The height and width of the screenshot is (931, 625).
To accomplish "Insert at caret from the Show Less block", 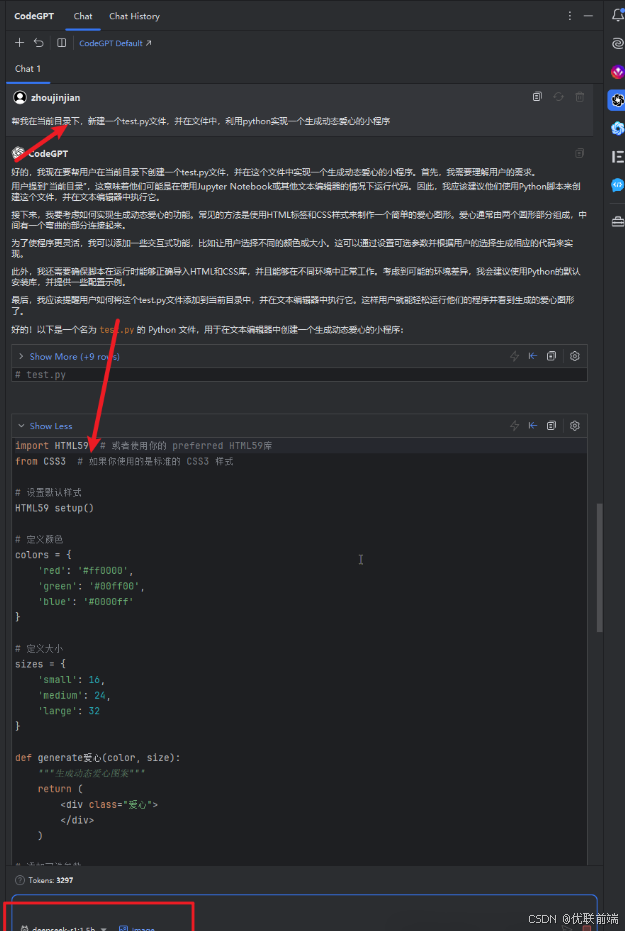I will [x=533, y=426].
